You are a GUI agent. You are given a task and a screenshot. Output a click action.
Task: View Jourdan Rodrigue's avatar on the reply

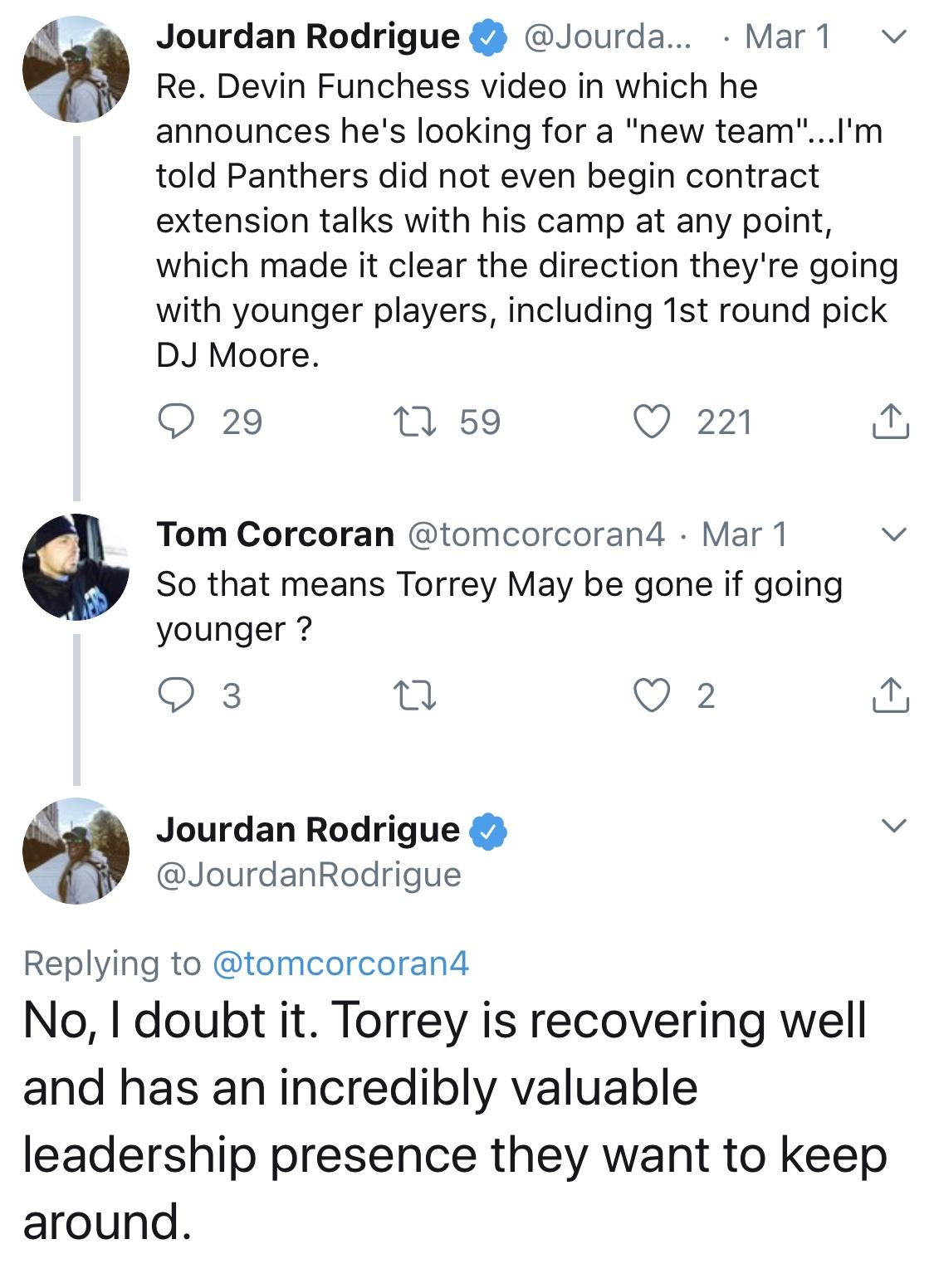(x=76, y=851)
